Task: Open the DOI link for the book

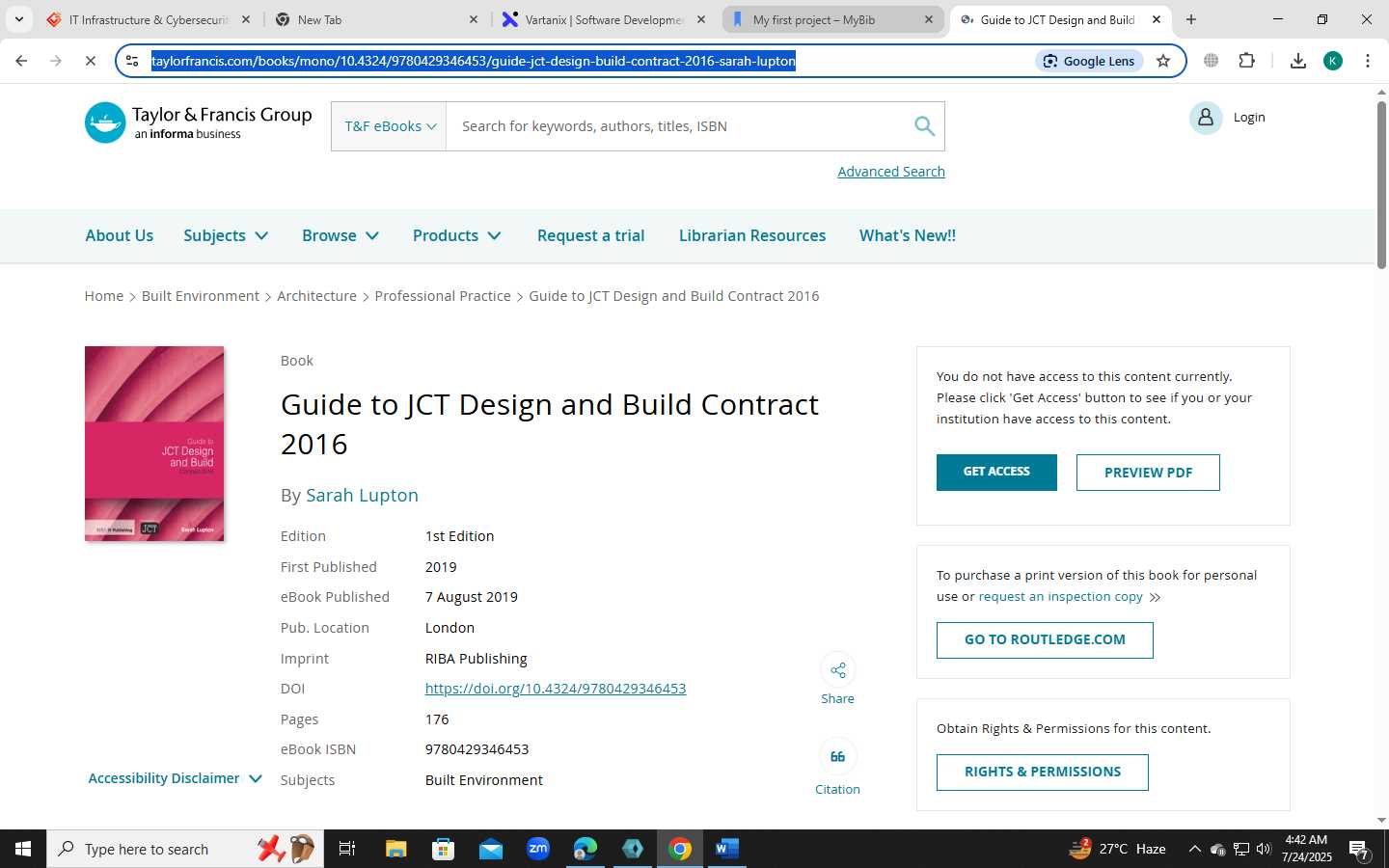Action: [556, 689]
